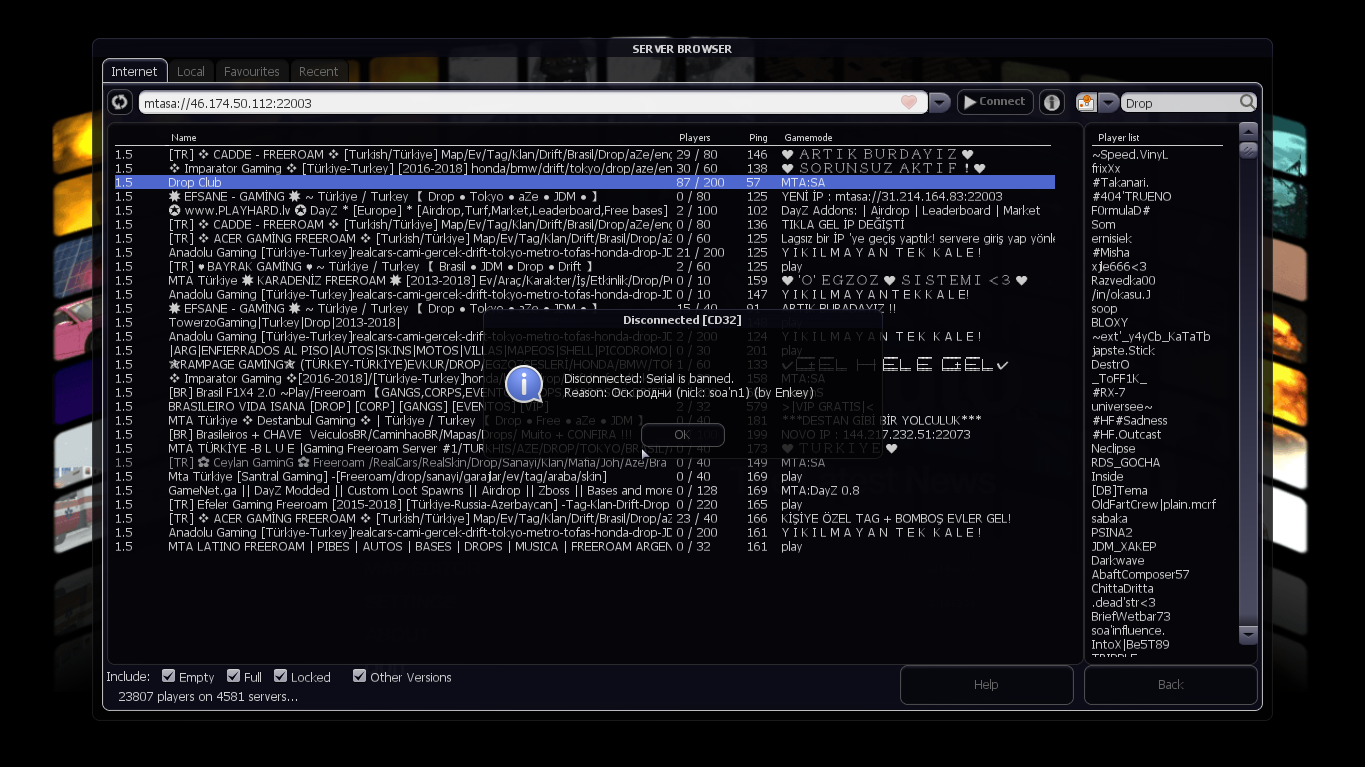This screenshot has height=767, width=1365.
Task: Select player "~Speed.VinyL" in player list
Action: click(x=1129, y=155)
